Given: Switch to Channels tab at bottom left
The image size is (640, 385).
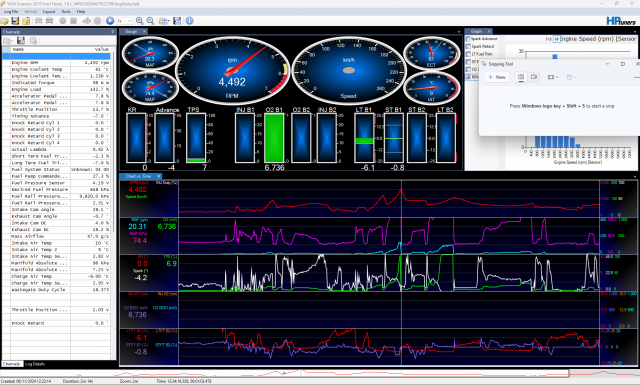Looking at the screenshot, I should (x=11, y=364).
